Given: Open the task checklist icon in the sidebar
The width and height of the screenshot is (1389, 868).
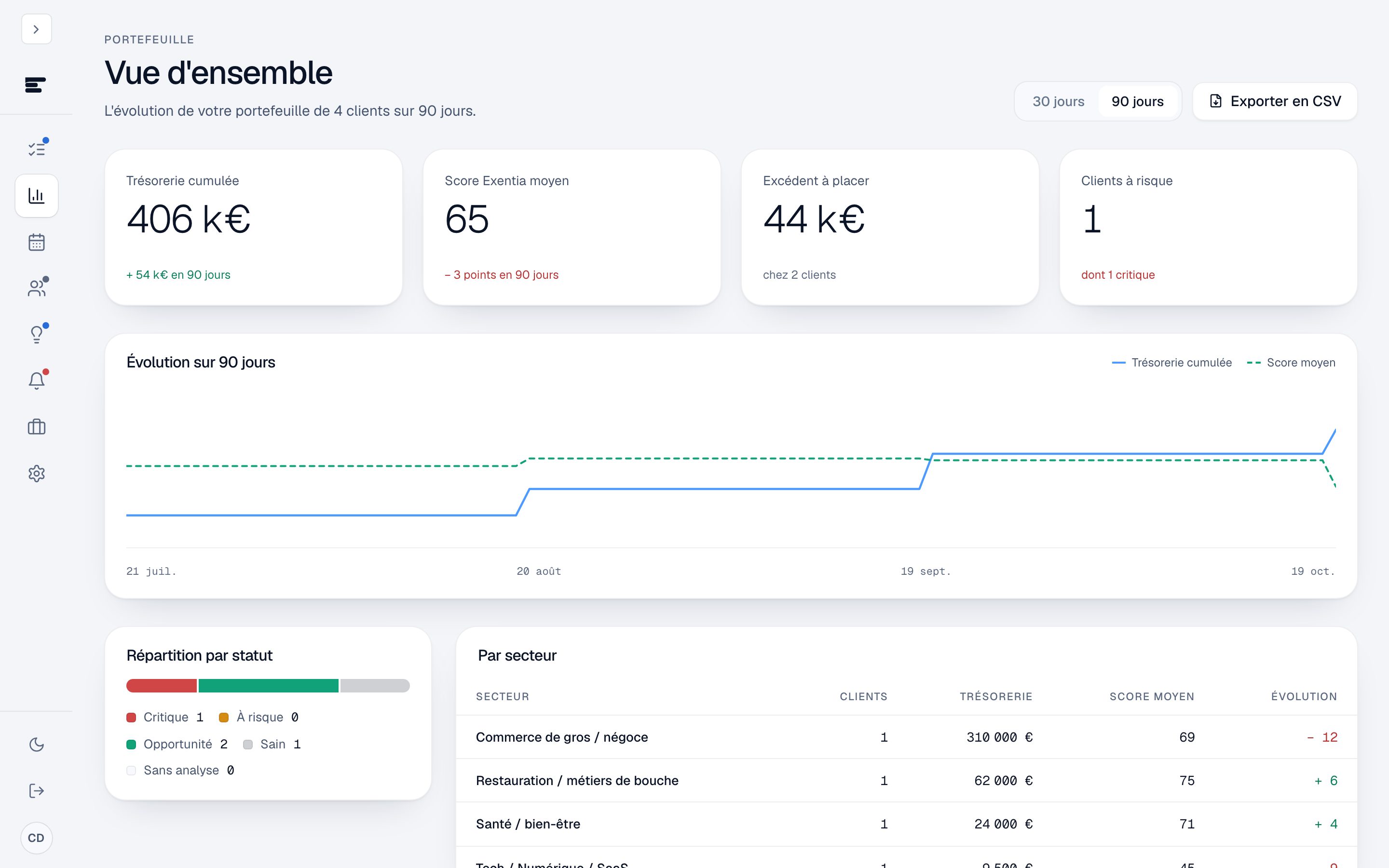Looking at the screenshot, I should [36, 149].
